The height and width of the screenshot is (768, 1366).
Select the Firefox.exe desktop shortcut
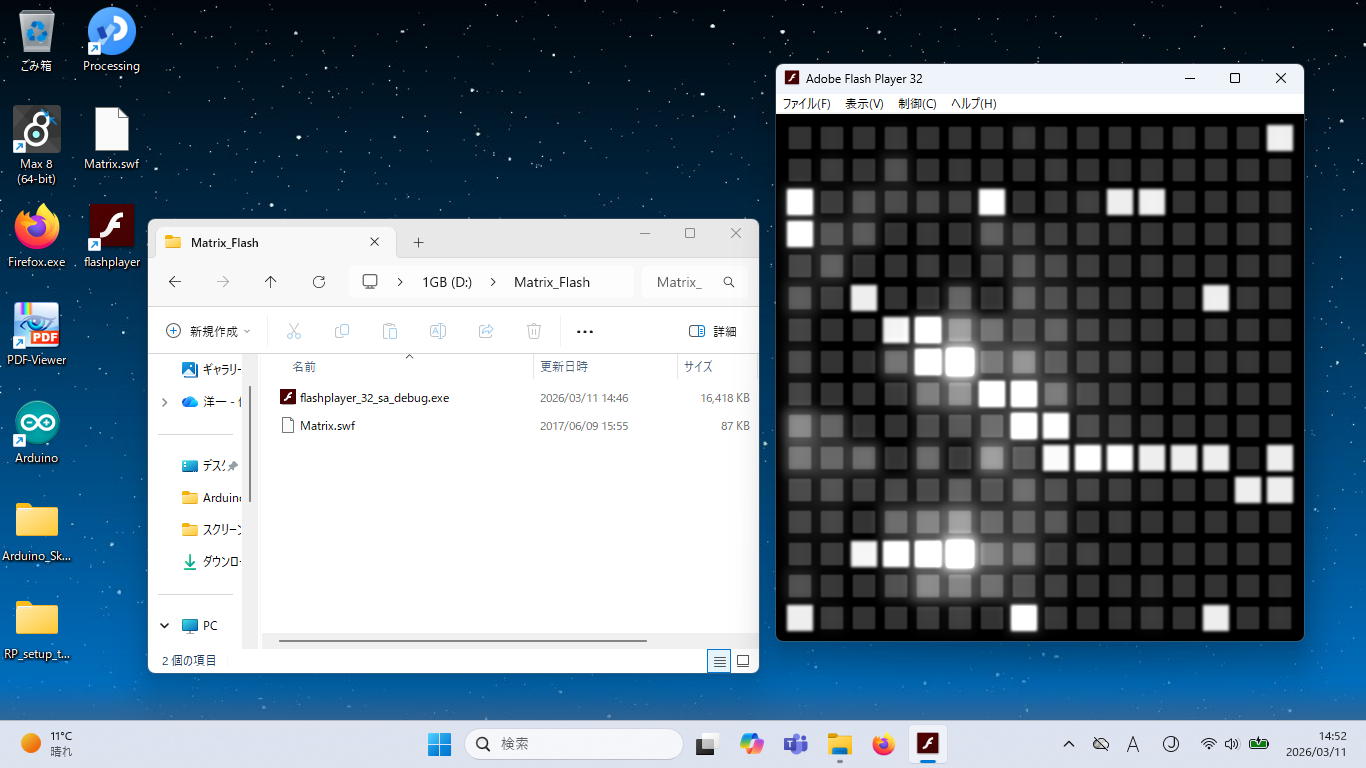point(37,237)
